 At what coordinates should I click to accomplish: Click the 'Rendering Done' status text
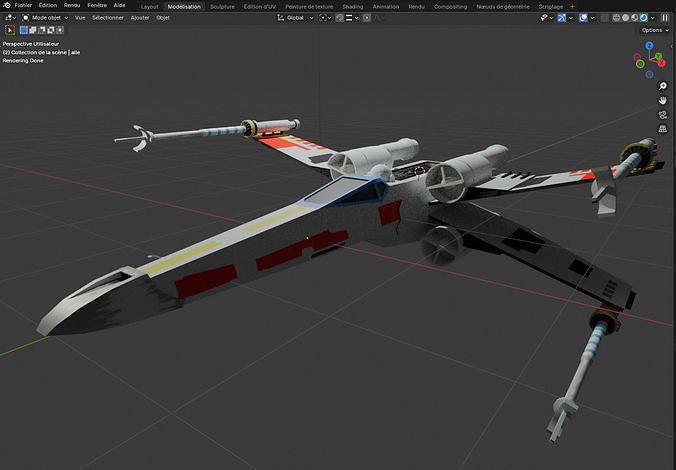point(23,61)
